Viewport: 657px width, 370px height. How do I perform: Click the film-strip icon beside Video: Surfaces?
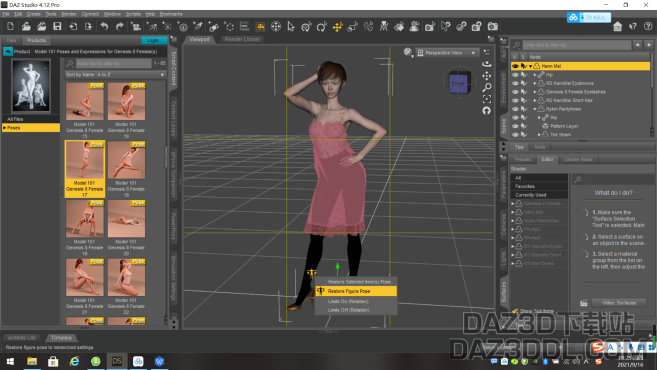click(x=584, y=303)
